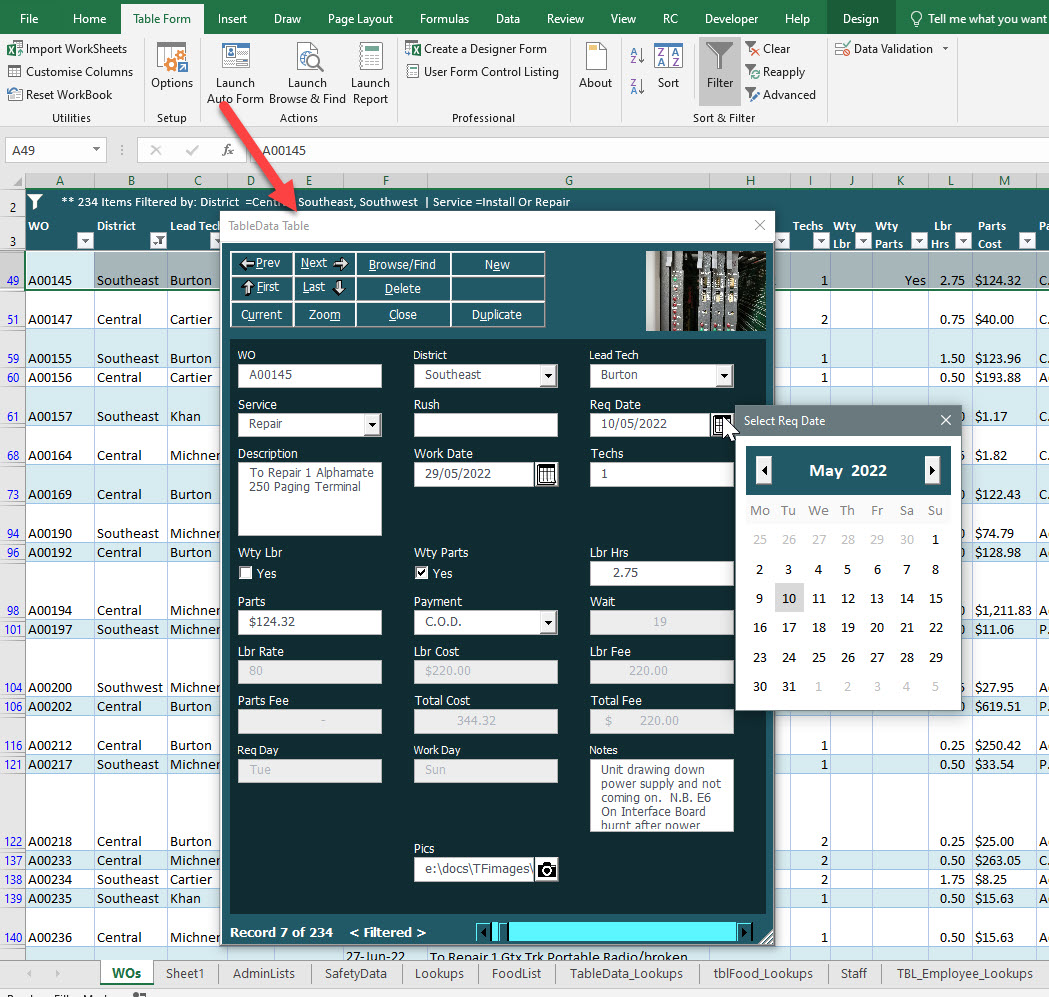The width and height of the screenshot is (1049, 997).
Task: Uncheck the Wty Parts Yes checkbox
Action: pos(421,573)
